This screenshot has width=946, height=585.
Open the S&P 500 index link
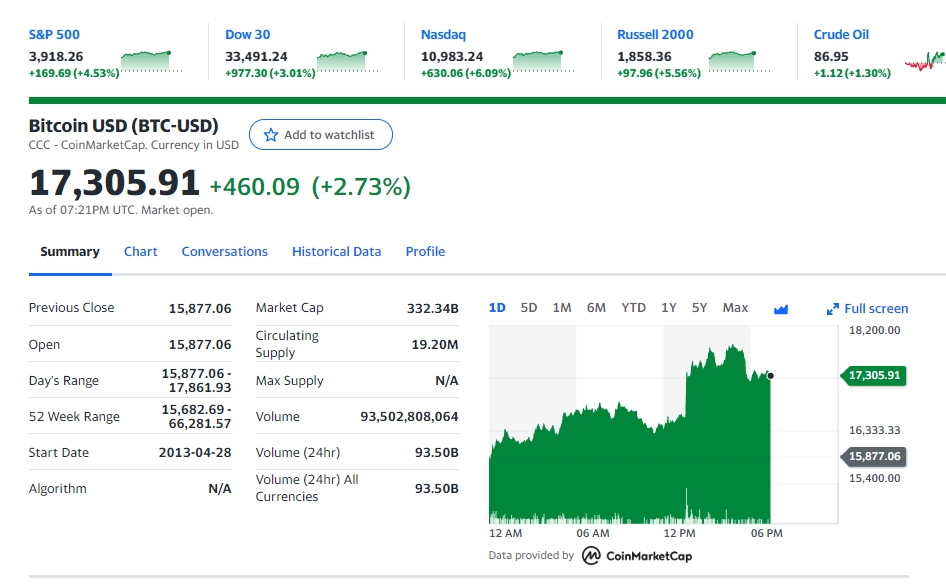53,34
